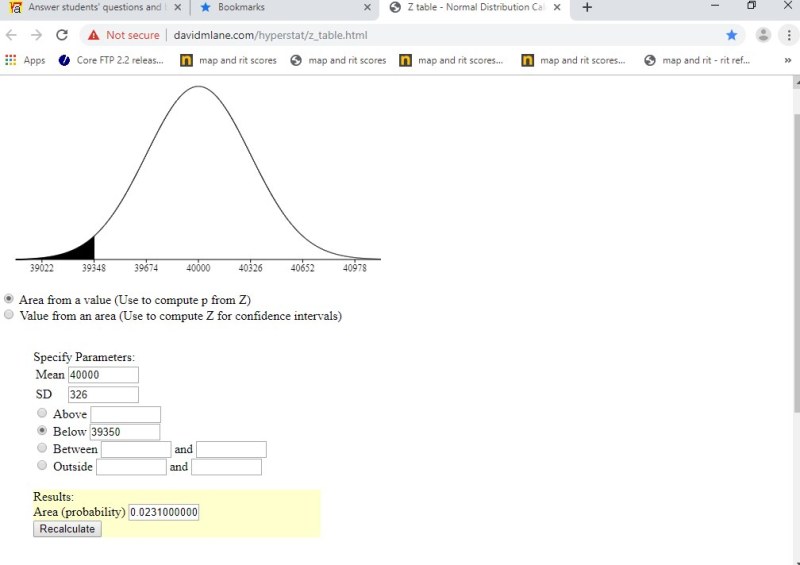Minimize the Chrome window

(x=715, y=6)
